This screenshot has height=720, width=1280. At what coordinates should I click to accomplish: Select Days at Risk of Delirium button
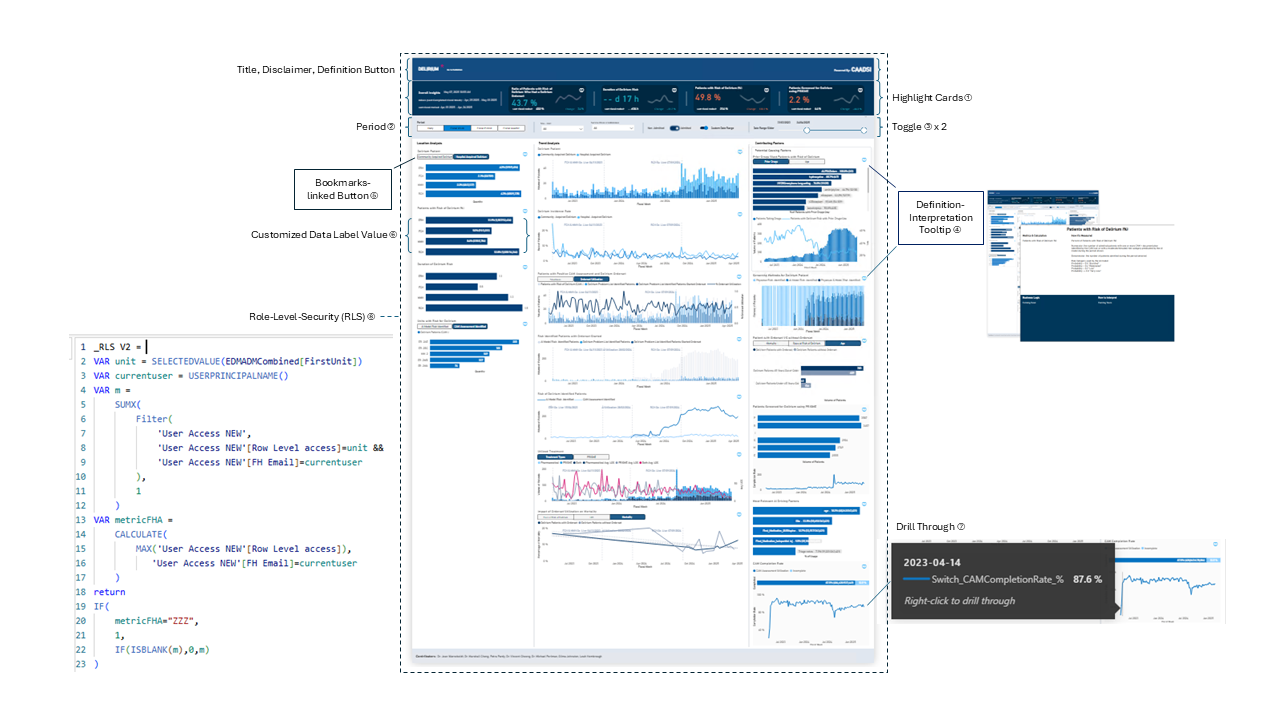[807, 343]
